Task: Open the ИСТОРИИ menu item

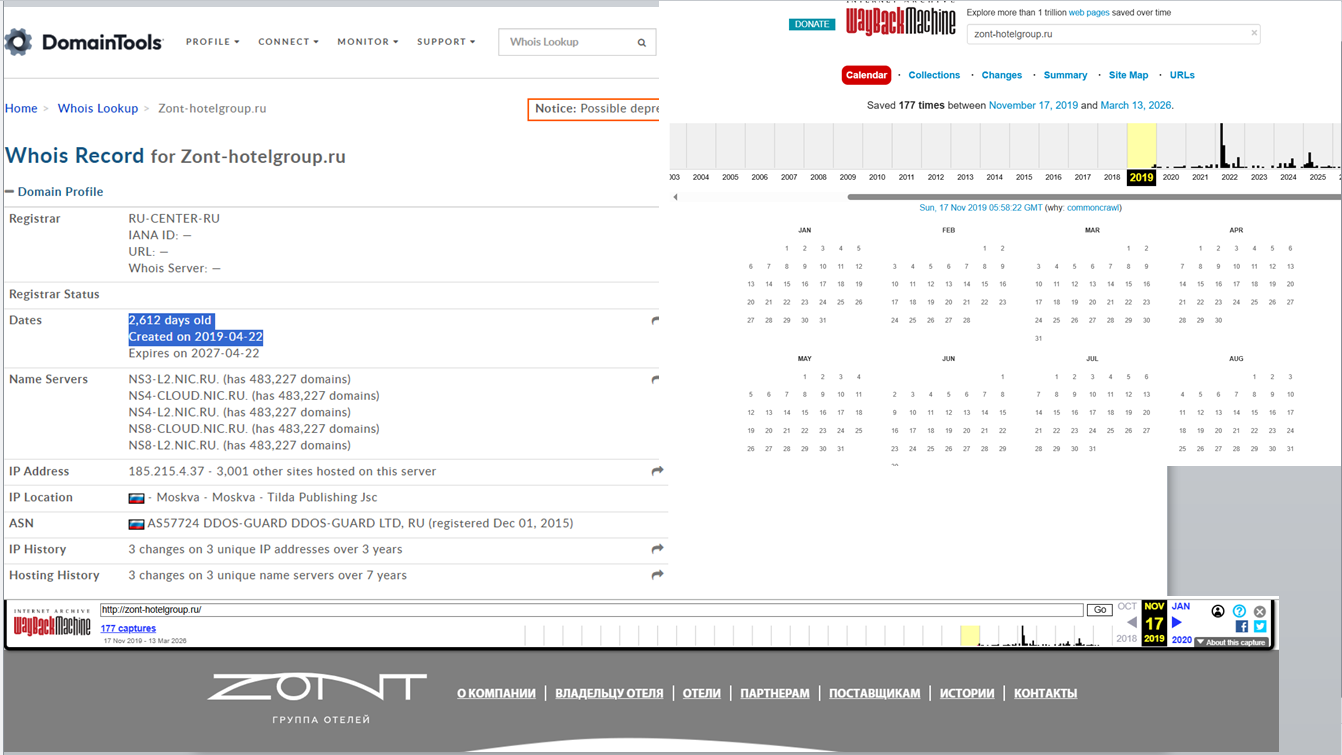Action: point(967,693)
